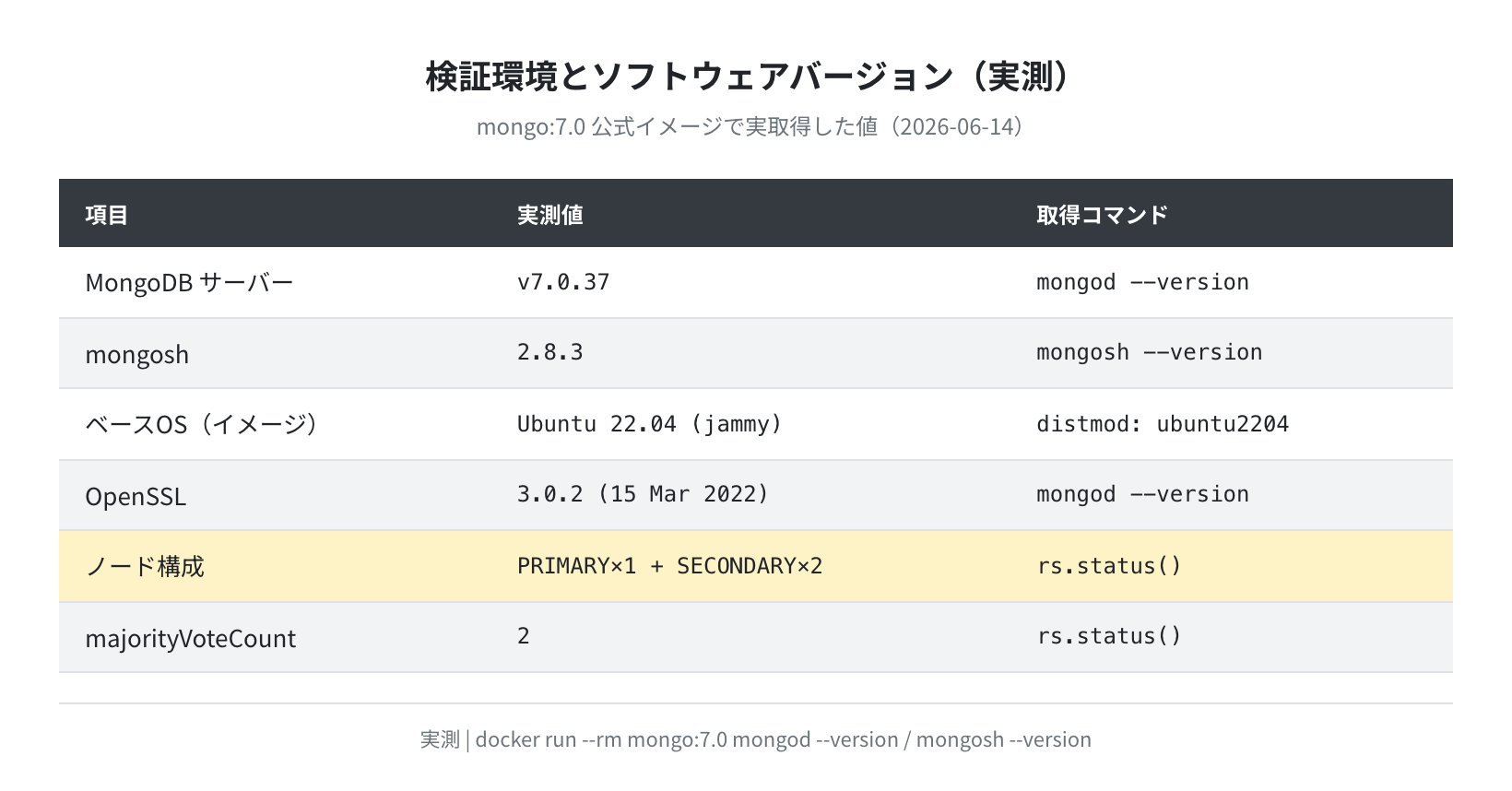Screen dimensions: 1512x791
Task: Click the 2.8.3 version value
Action: (x=550, y=352)
